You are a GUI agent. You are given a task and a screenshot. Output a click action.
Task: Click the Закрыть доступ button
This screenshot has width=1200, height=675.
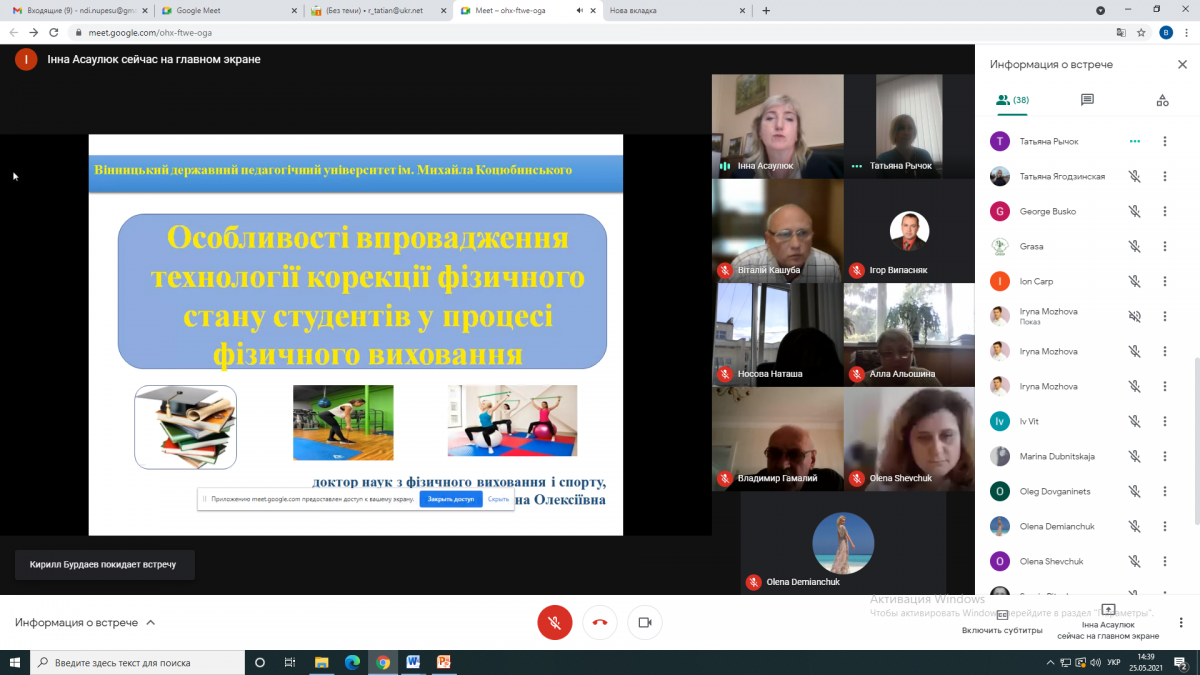point(450,498)
